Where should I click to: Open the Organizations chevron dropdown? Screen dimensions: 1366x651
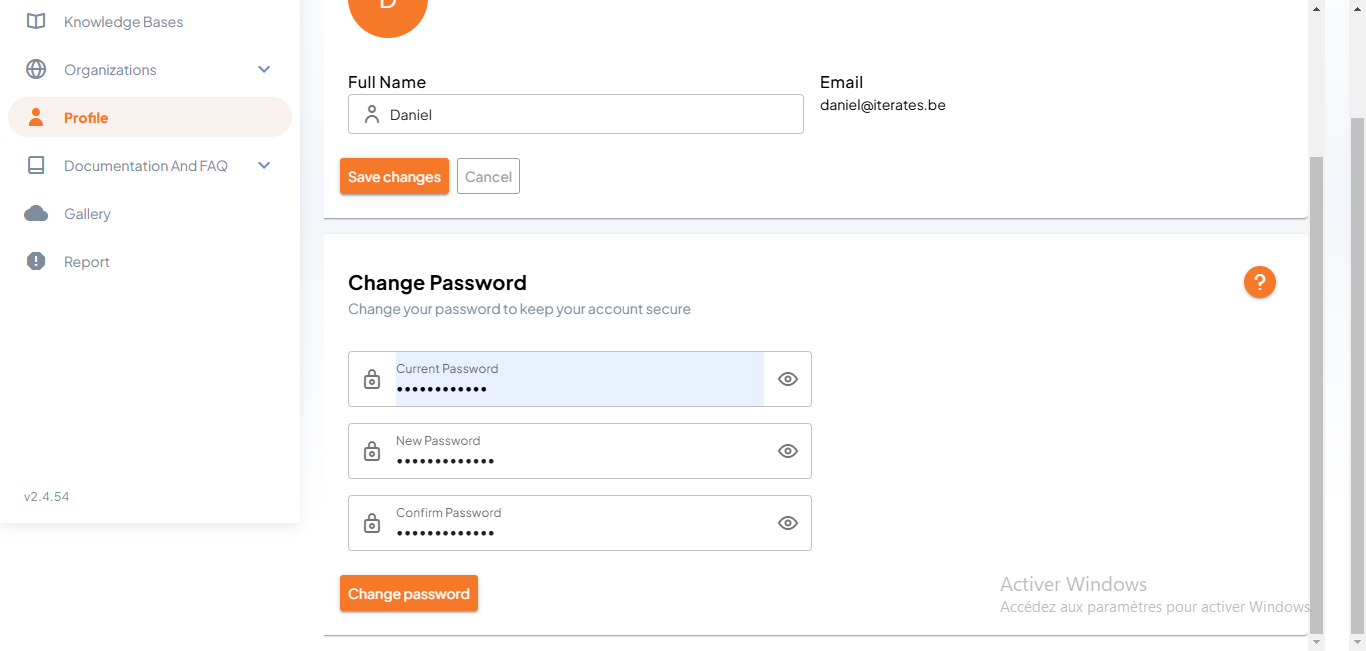(x=263, y=69)
